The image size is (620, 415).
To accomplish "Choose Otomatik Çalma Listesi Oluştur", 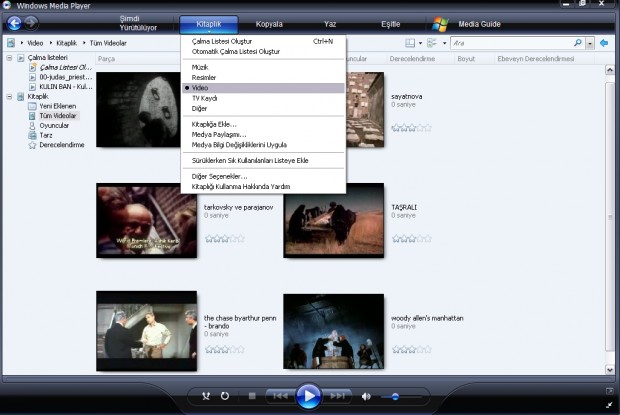I will [x=263, y=51].
